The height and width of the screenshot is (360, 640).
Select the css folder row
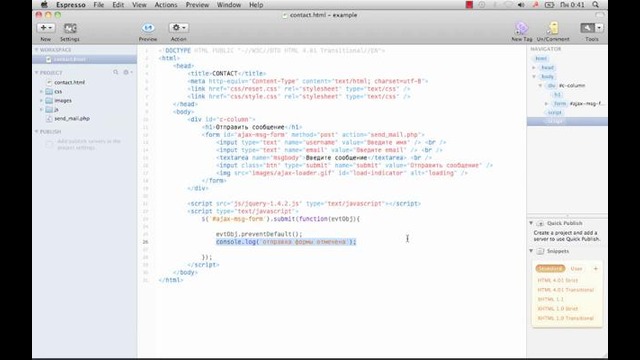pyautogui.click(x=84, y=91)
